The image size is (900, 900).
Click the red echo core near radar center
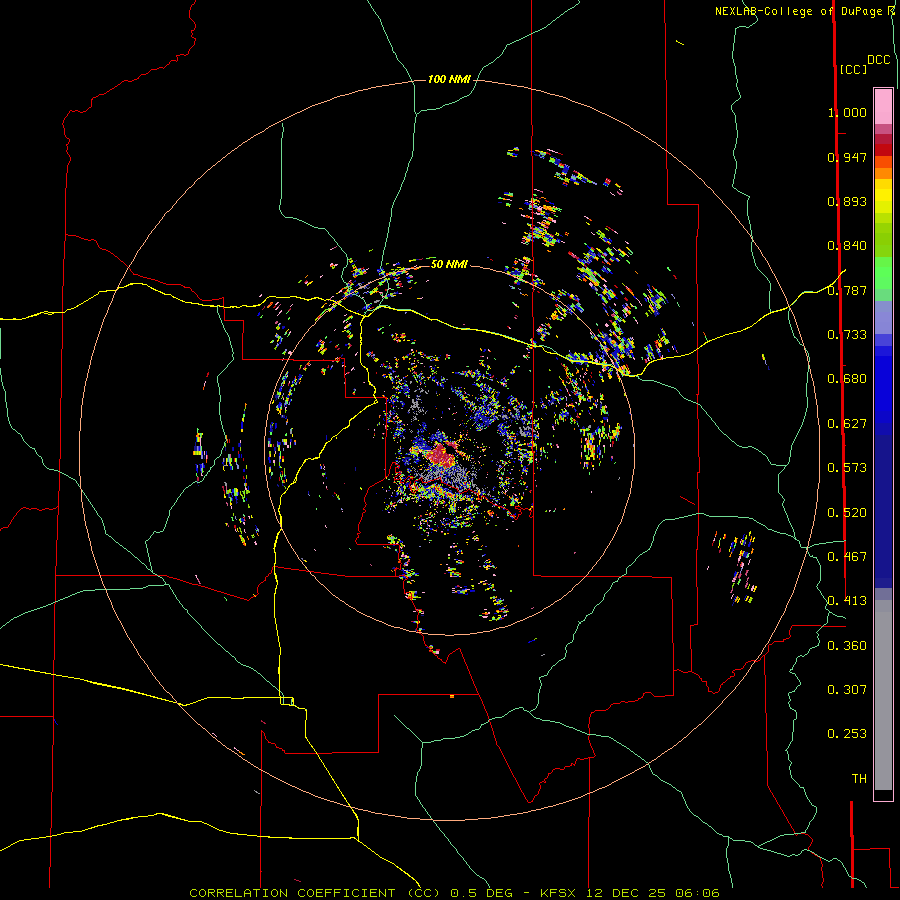[442, 454]
